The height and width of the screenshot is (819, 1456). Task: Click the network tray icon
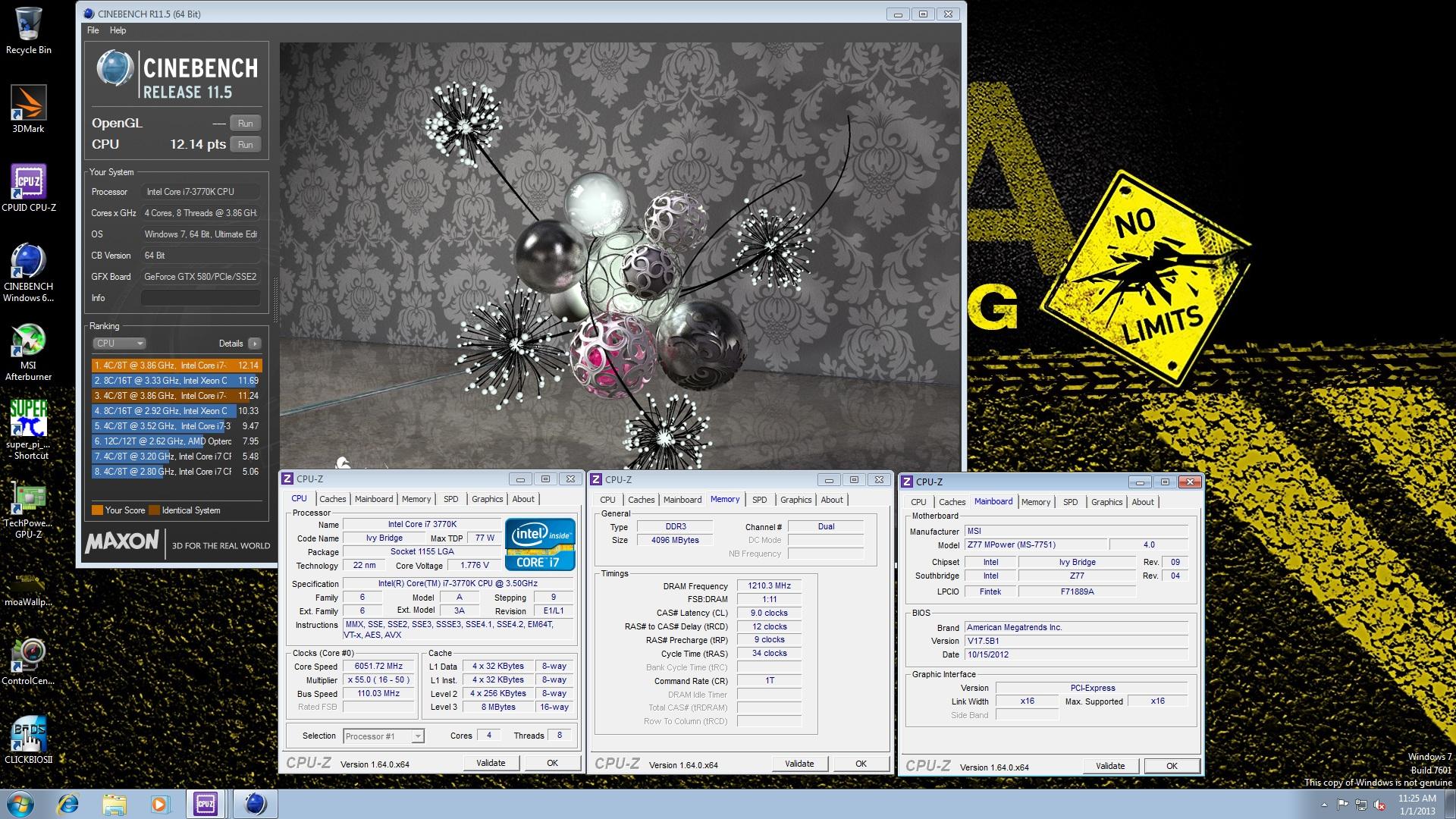(1362, 805)
